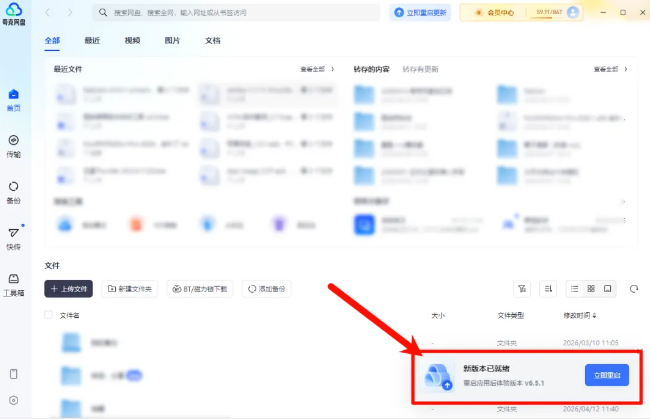Click the update app icon in popup
This screenshot has height=419, width=650.
(x=438, y=376)
